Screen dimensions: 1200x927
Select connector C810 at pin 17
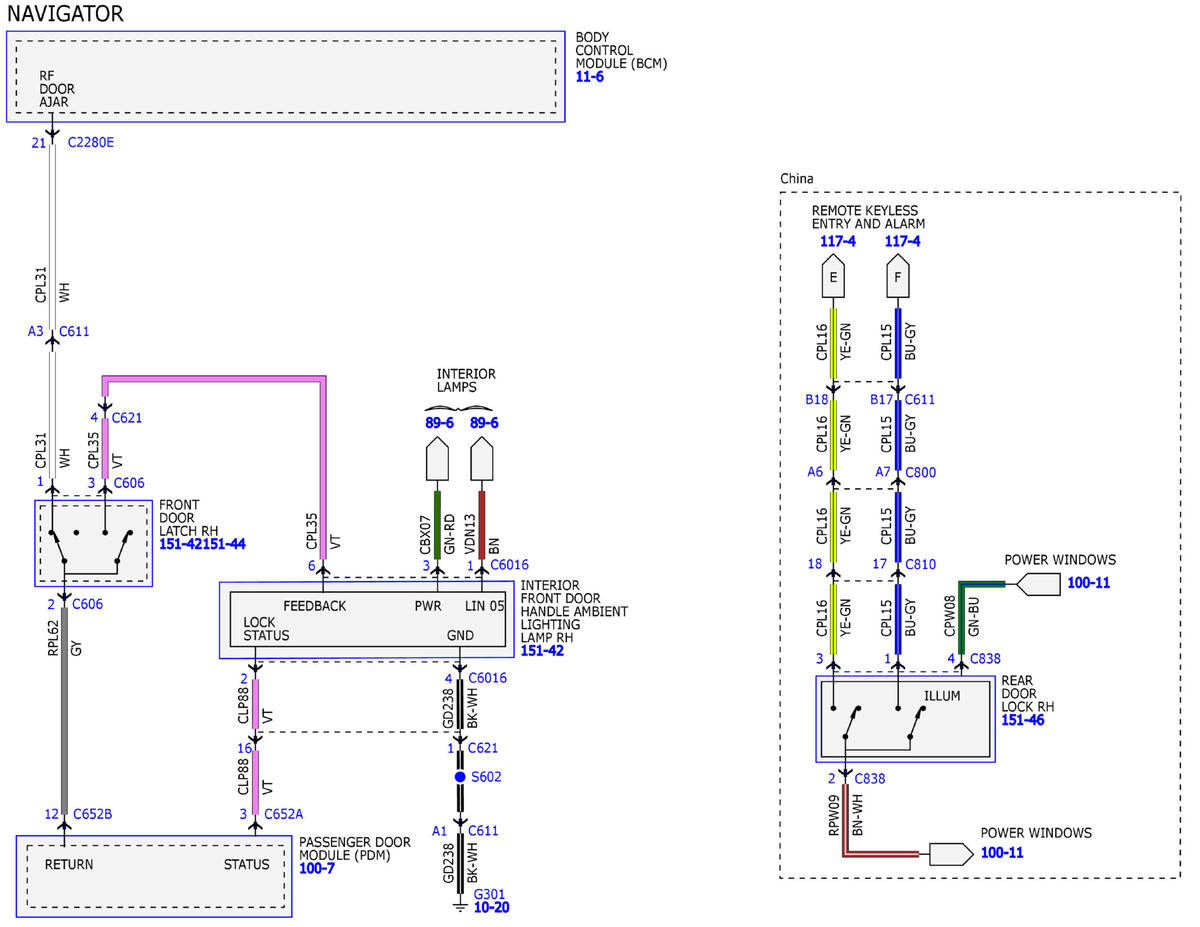click(921, 565)
